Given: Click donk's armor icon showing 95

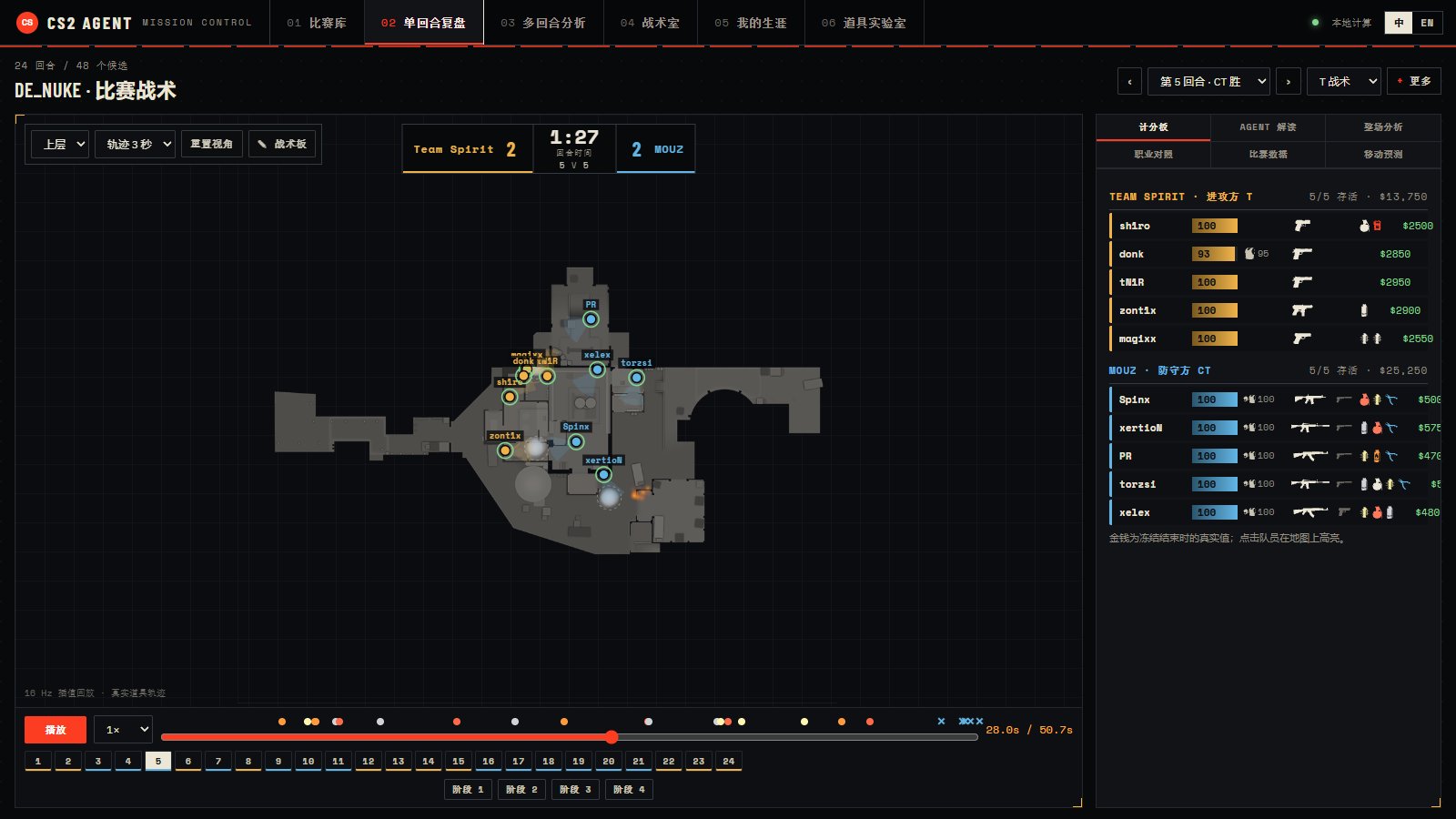Looking at the screenshot, I should click(1249, 254).
